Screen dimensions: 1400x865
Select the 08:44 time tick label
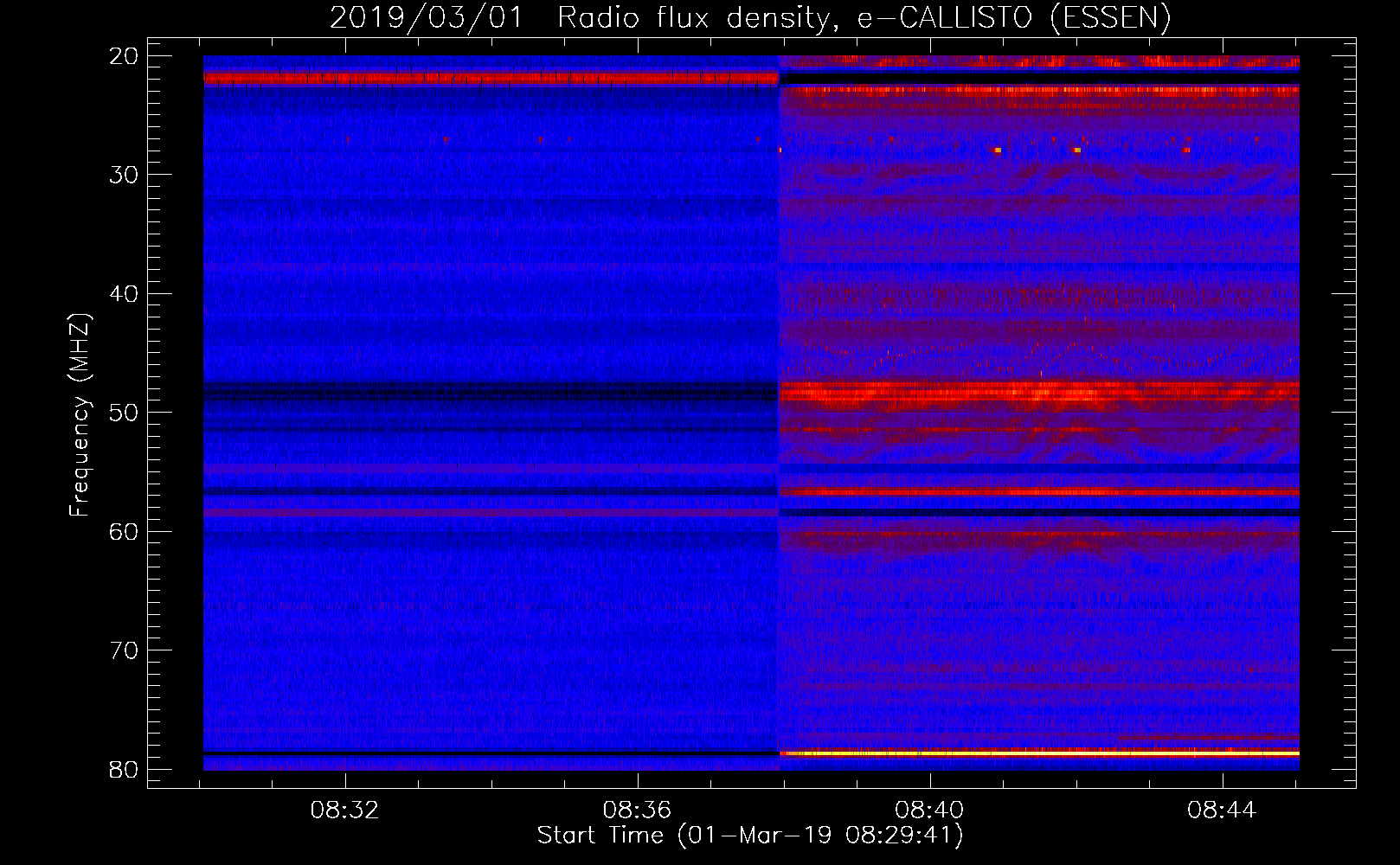1222,811
